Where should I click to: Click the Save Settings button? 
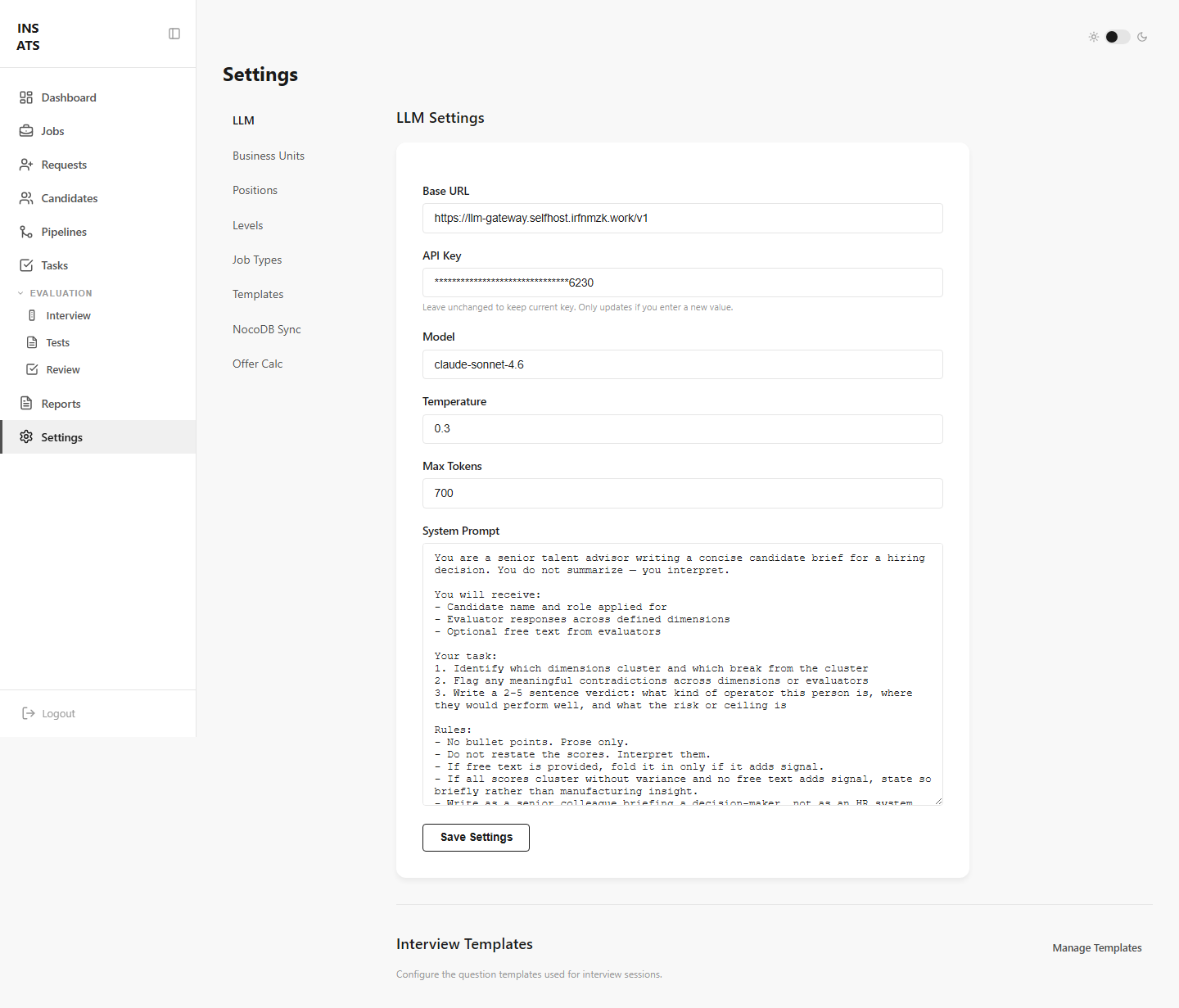click(x=476, y=837)
